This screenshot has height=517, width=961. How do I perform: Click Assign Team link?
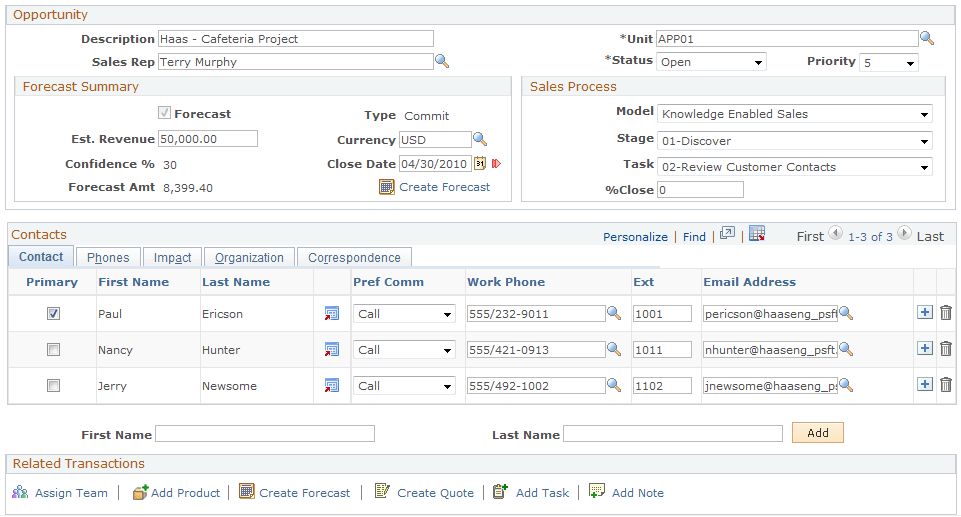(x=71, y=492)
